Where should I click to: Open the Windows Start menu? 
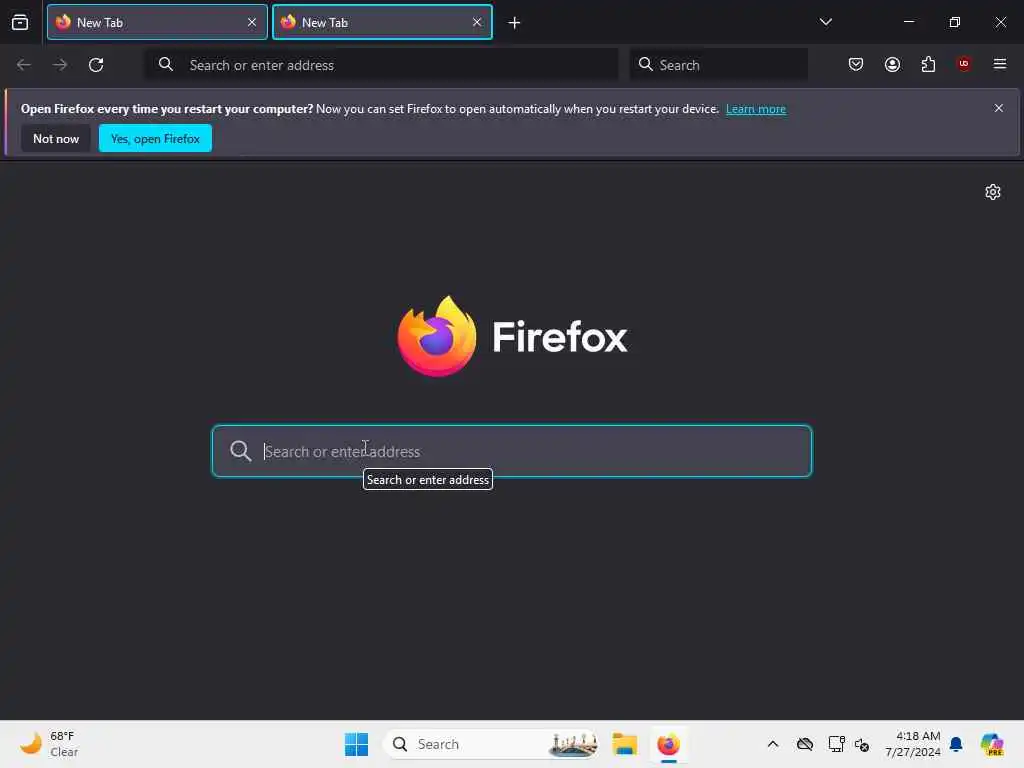click(356, 744)
